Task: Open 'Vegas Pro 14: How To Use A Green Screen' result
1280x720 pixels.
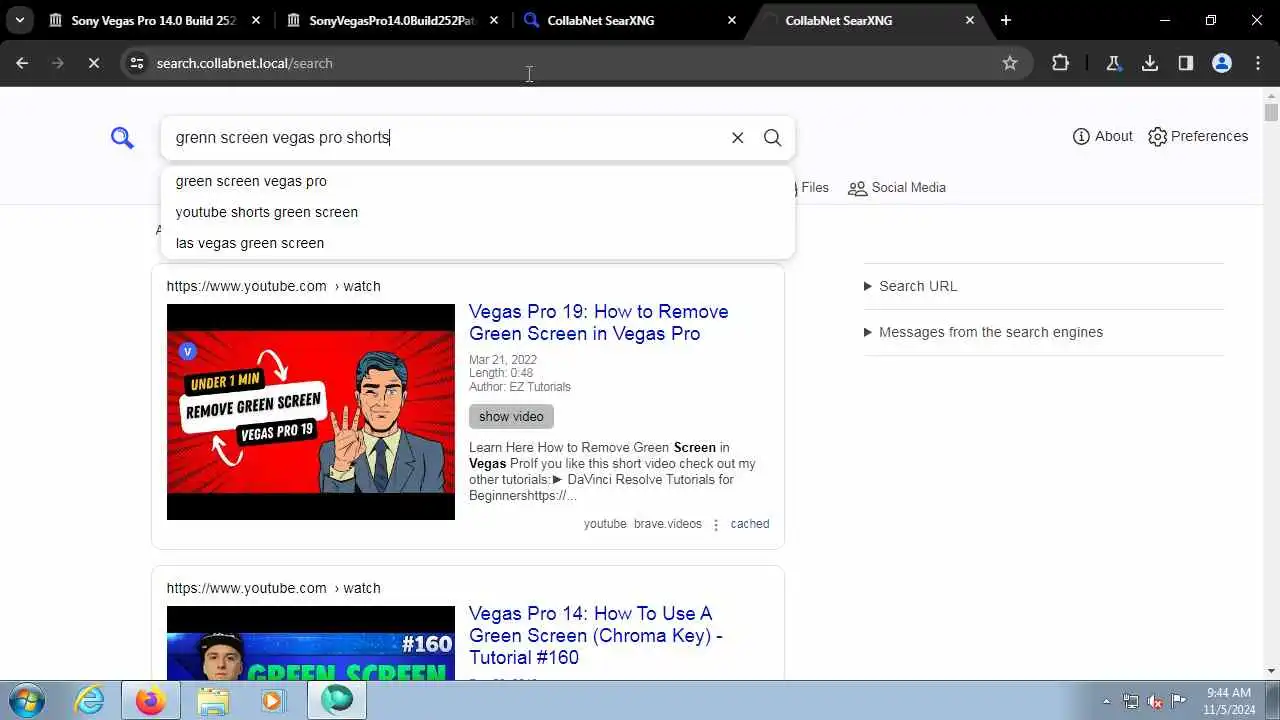Action: point(596,636)
